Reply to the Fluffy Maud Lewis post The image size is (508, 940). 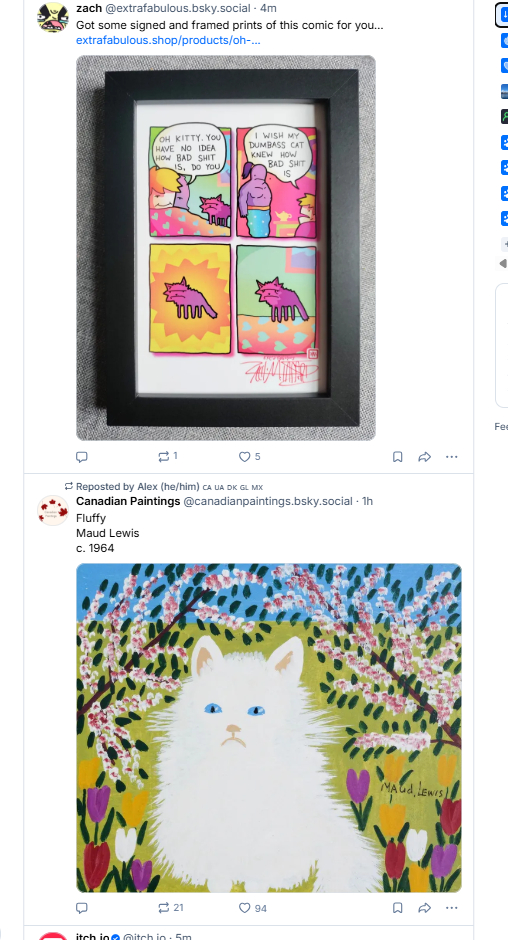point(82,908)
